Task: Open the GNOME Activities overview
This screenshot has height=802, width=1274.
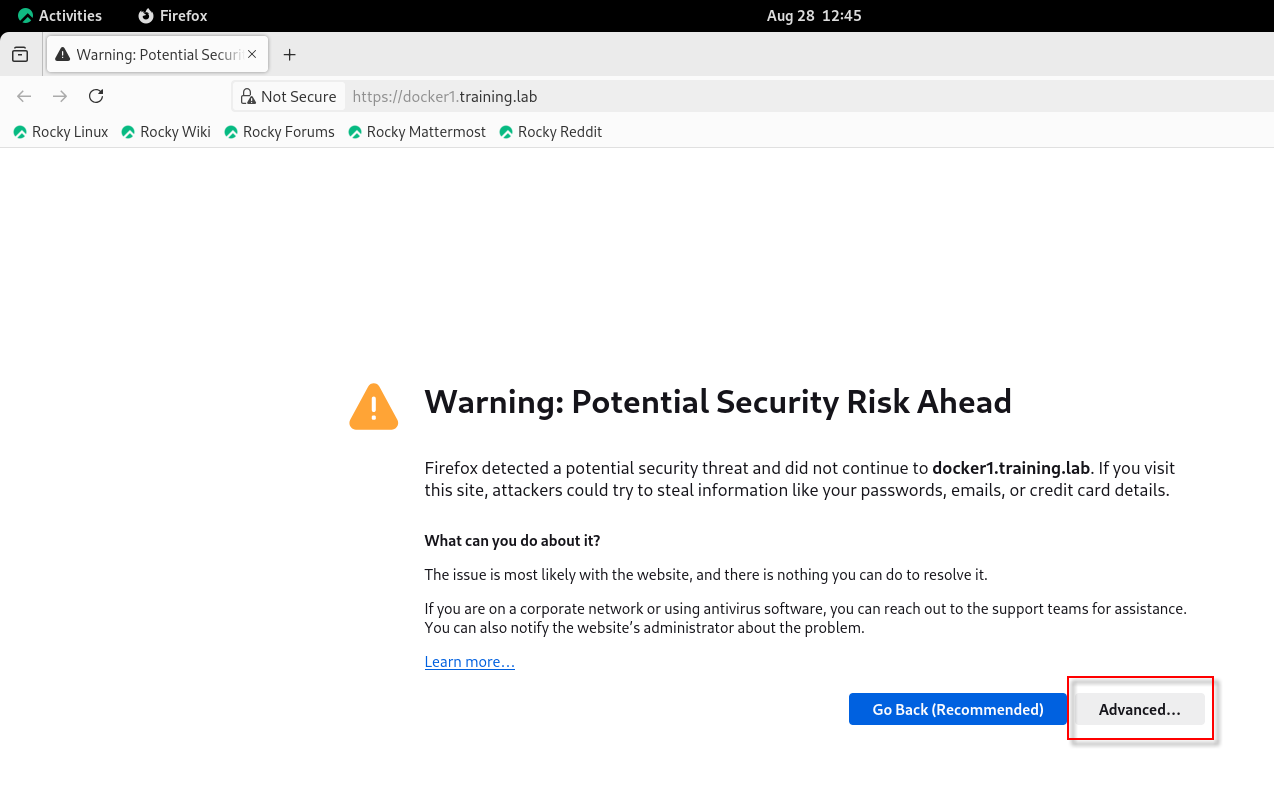Action: tap(60, 16)
